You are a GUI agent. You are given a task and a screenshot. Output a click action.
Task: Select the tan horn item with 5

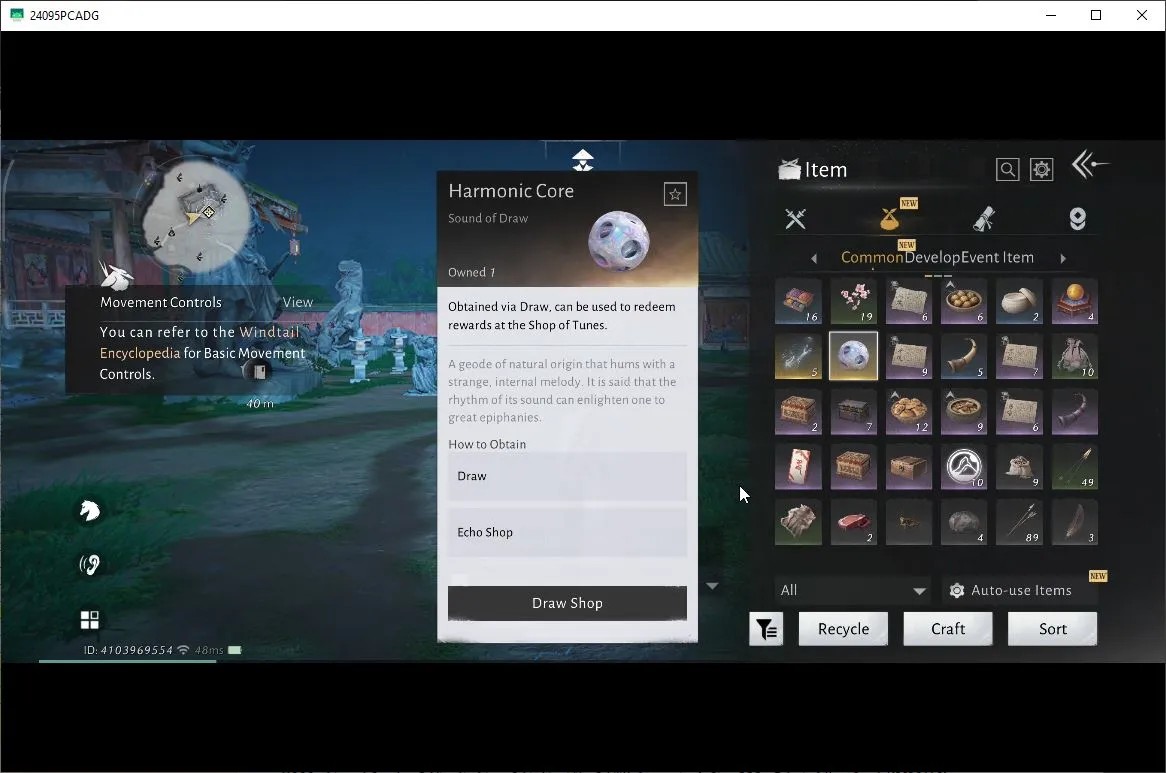tap(964, 356)
